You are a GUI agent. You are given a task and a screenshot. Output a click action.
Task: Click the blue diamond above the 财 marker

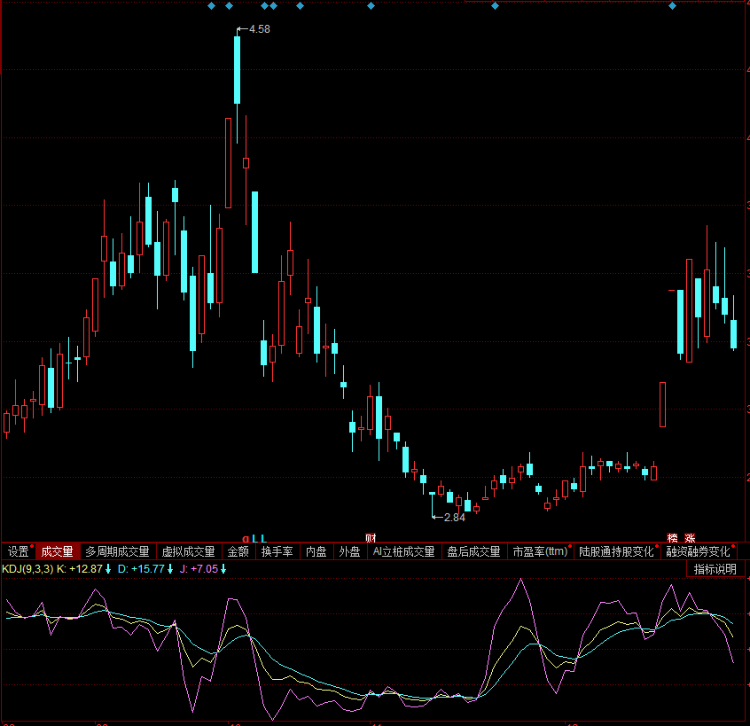pyautogui.click(x=371, y=6)
